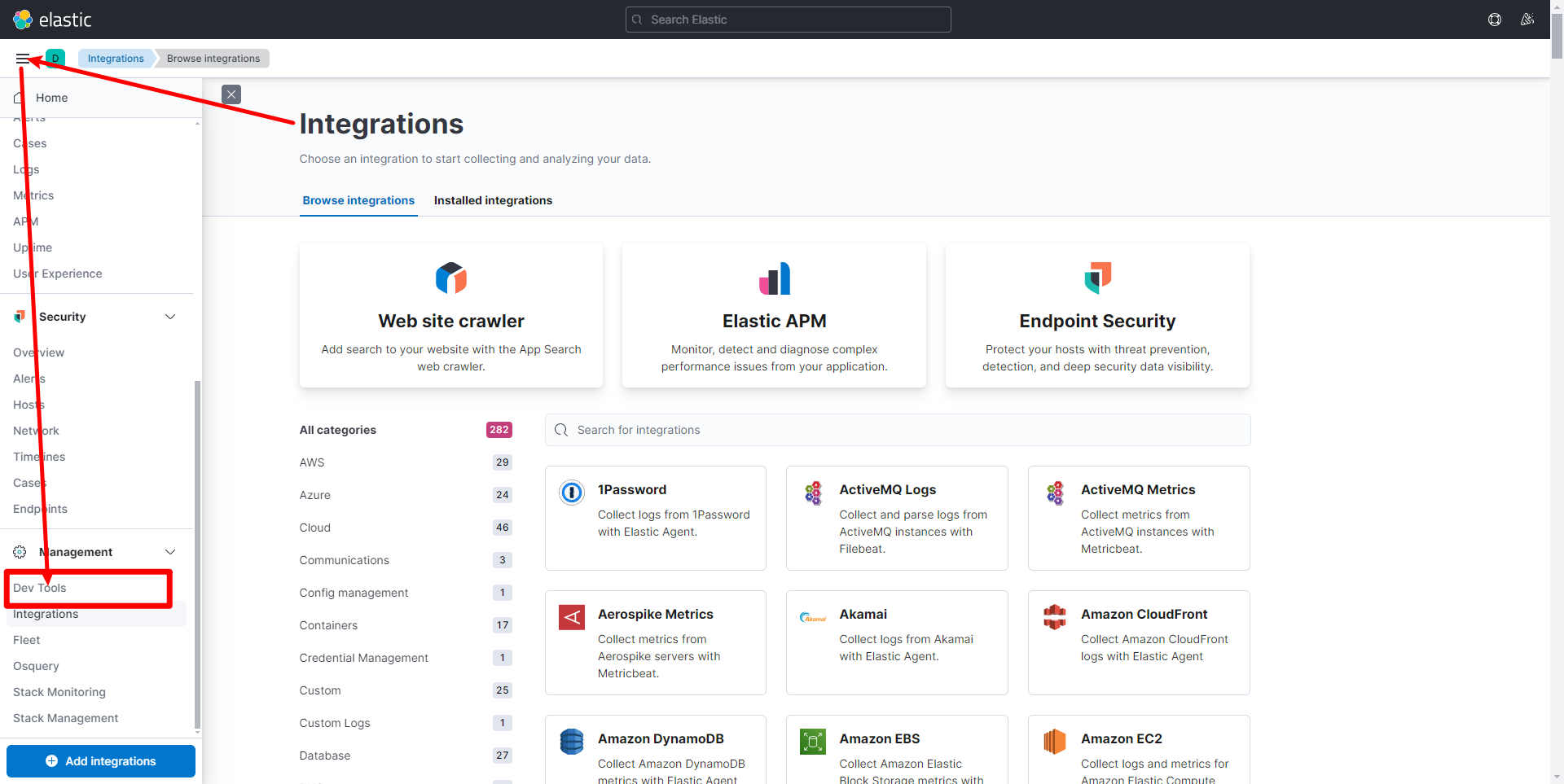Click the Amazon CloudFront icon
The image size is (1564, 784).
1055,617
